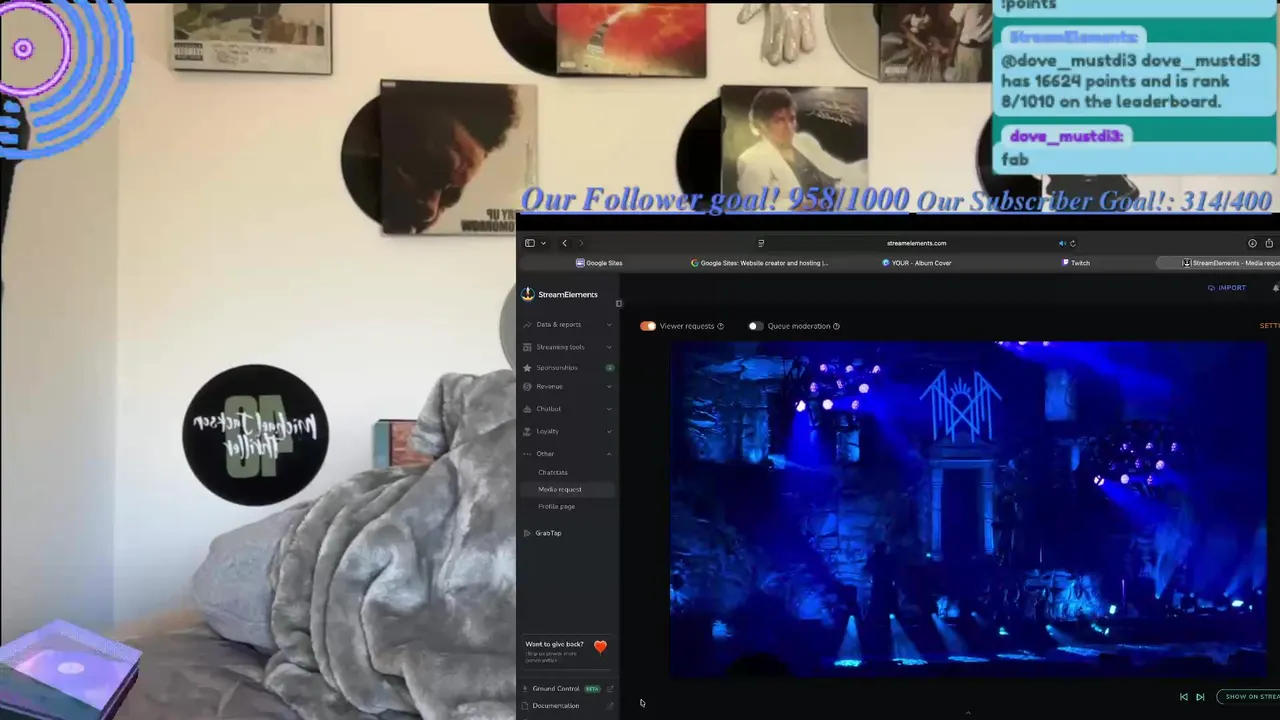Toggle the Viewer requests switch

(648, 326)
